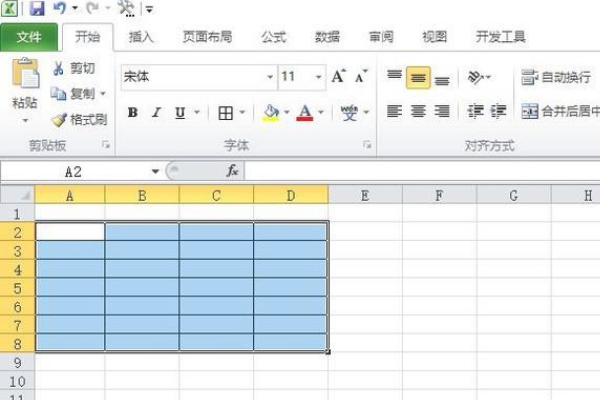The image size is (600, 400).
Task: Toggle middle vertical alignment
Action: [x=418, y=78]
